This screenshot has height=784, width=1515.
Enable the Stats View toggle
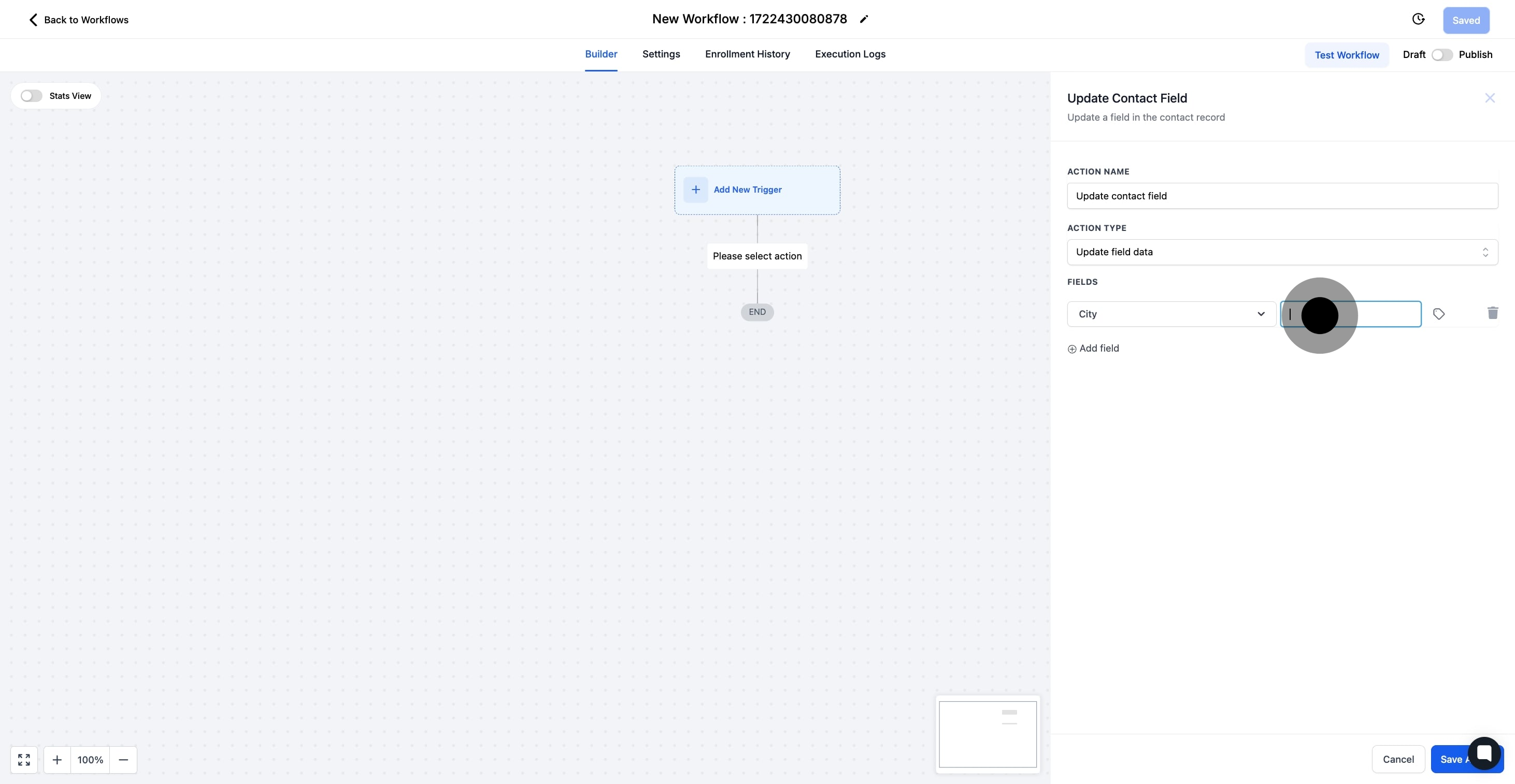point(31,96)
